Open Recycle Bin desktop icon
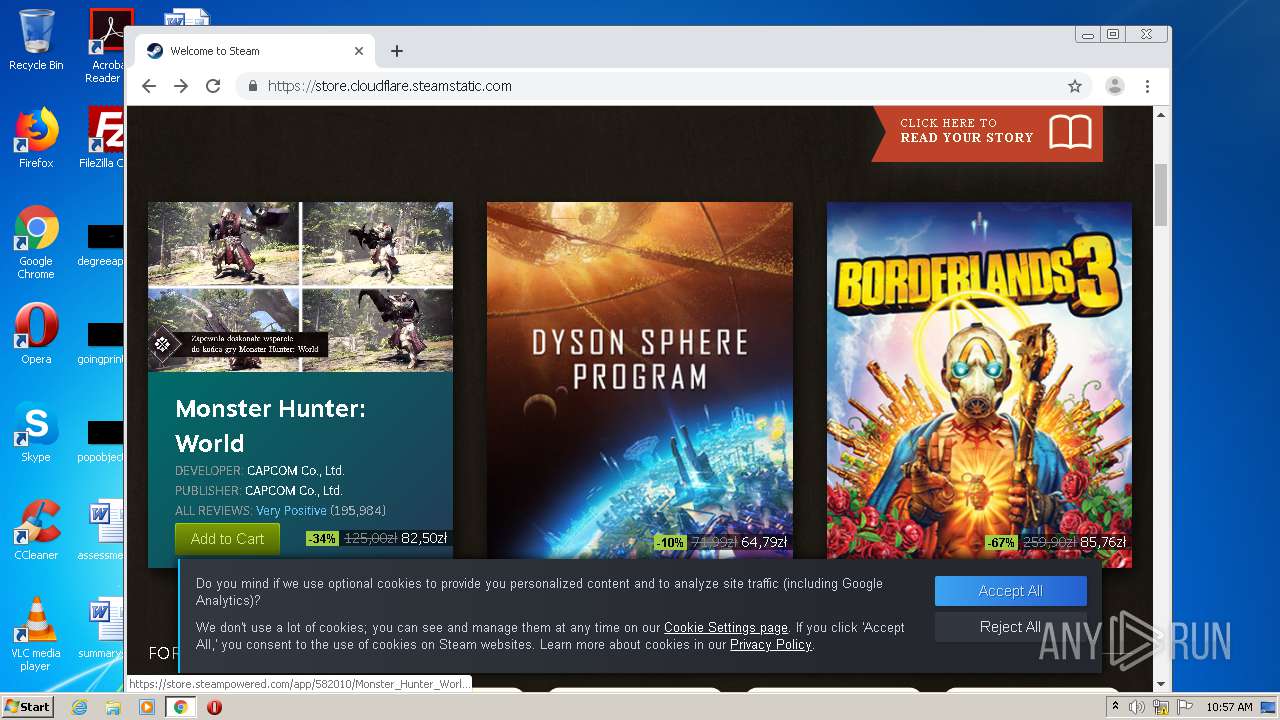 (x=36, y=40)
